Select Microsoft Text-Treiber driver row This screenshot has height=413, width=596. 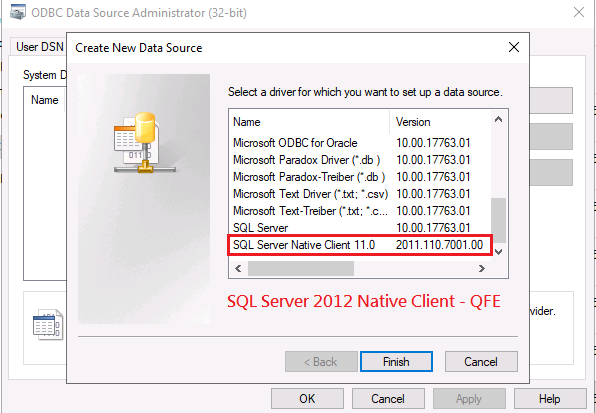[360, 211]
